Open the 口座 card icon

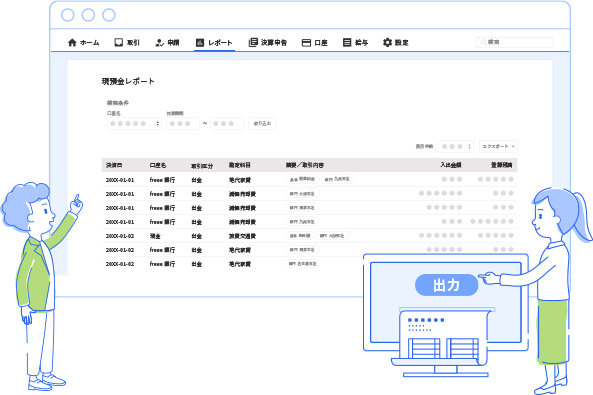tap(306, 43)
